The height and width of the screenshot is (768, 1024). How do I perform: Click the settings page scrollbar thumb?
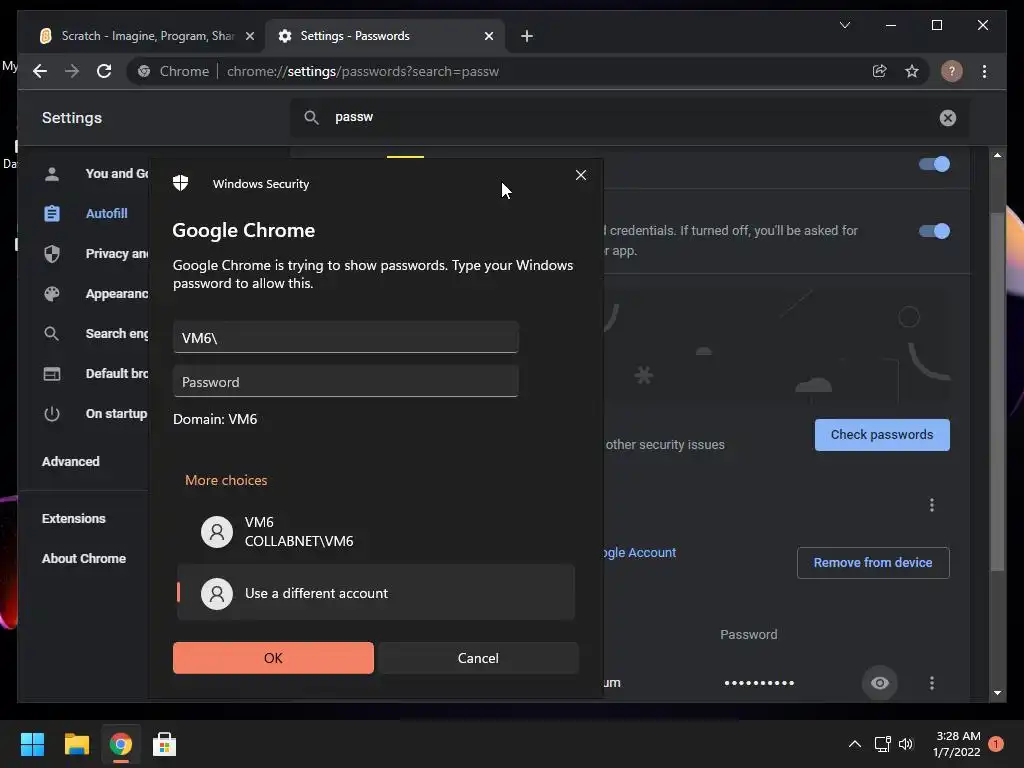(997, 392)
